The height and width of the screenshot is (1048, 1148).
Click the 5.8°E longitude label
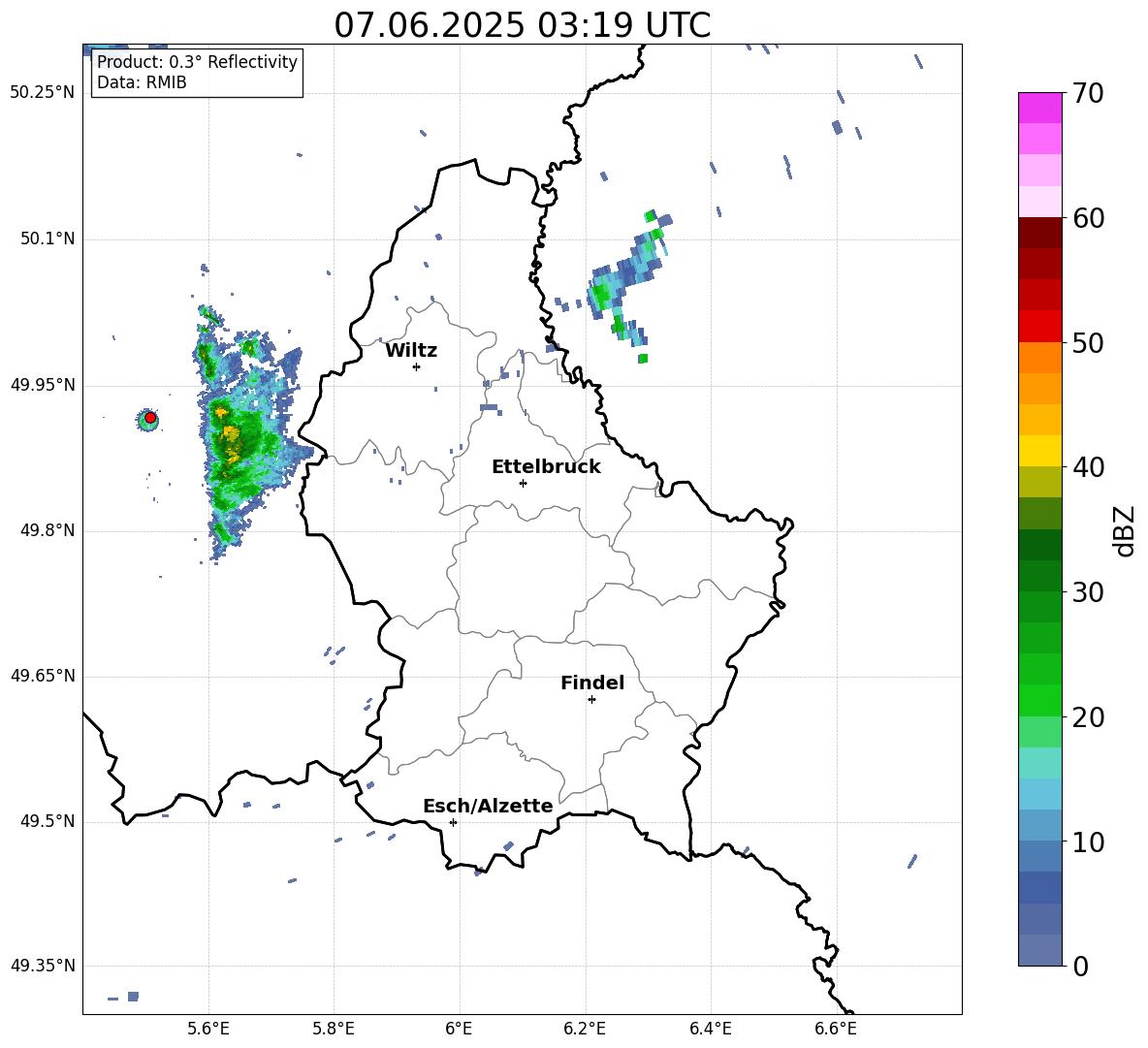coord(334,1029)
